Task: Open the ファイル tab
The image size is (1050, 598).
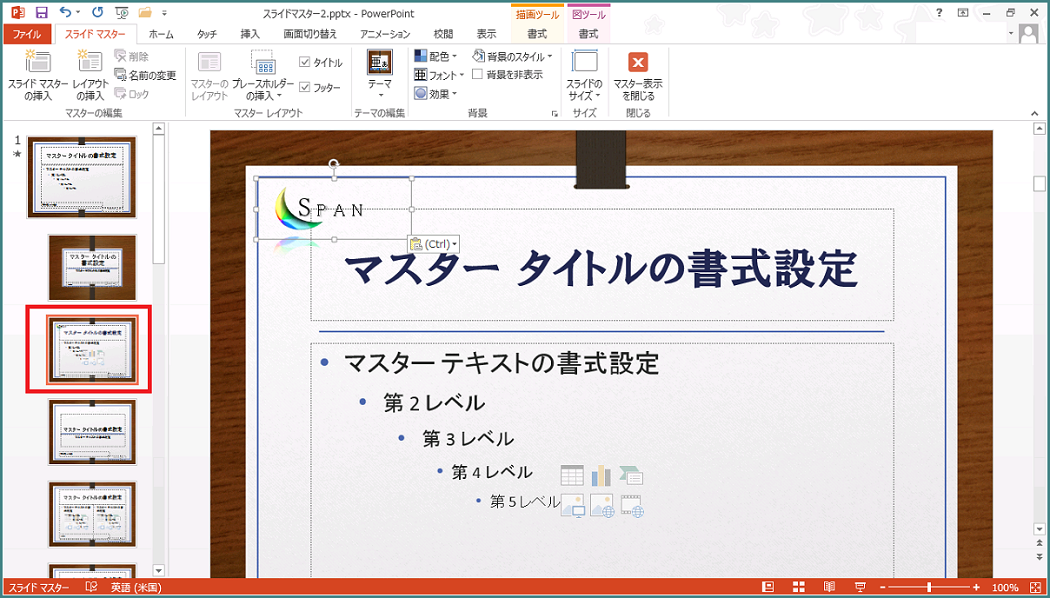Action: coord(27,33)
